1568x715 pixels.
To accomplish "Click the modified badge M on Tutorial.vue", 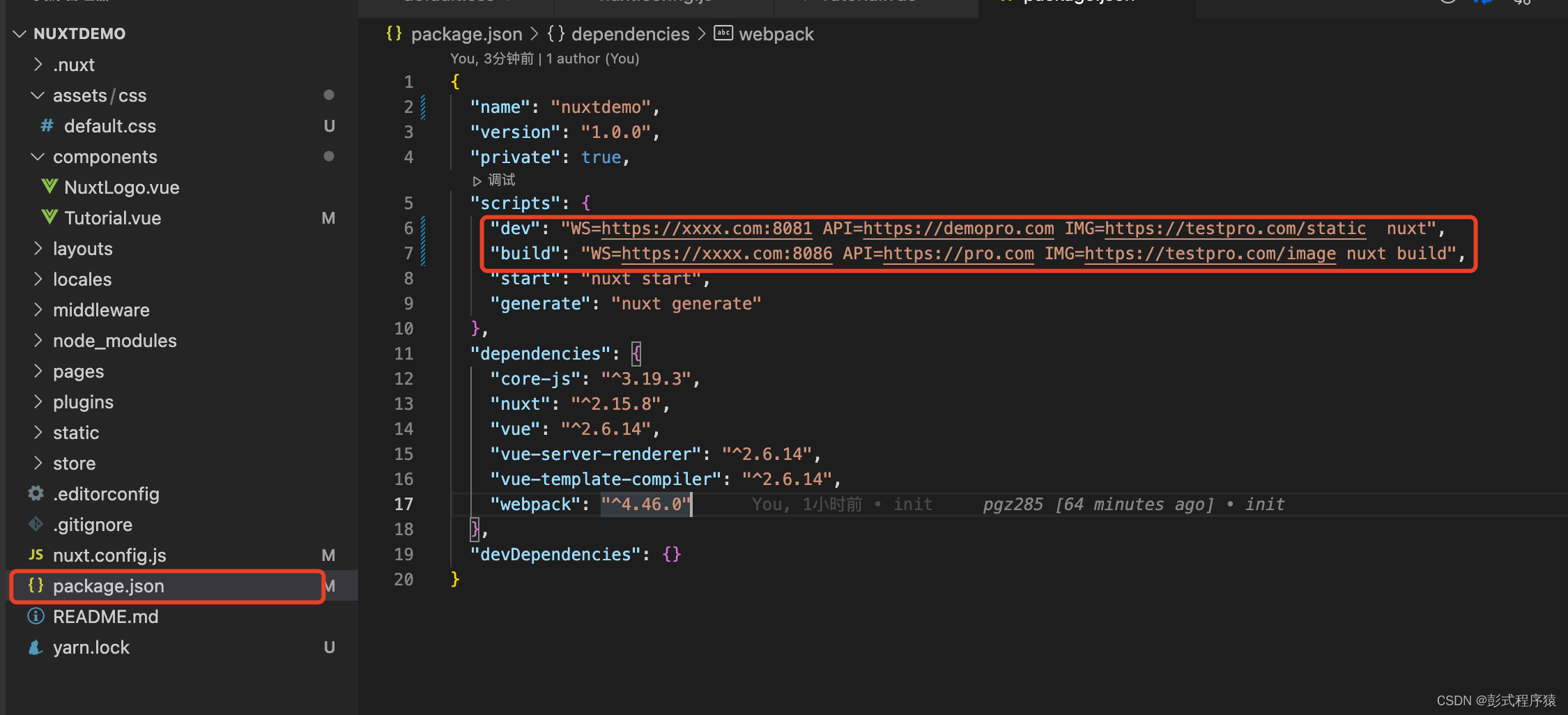I will pyautogui.click(x=328, y=218).
